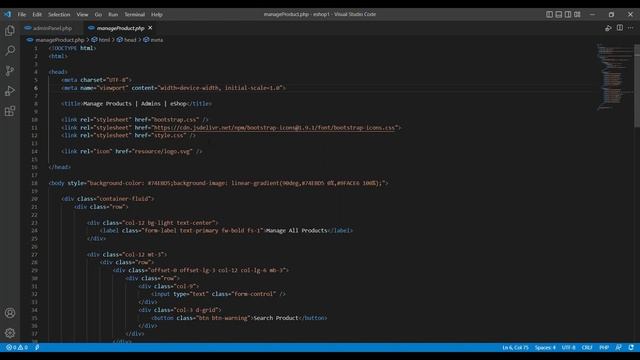This screenshot has height=360, width=640.
Task: Click the status bar icon right of warnings count
Action: [37, 347]
